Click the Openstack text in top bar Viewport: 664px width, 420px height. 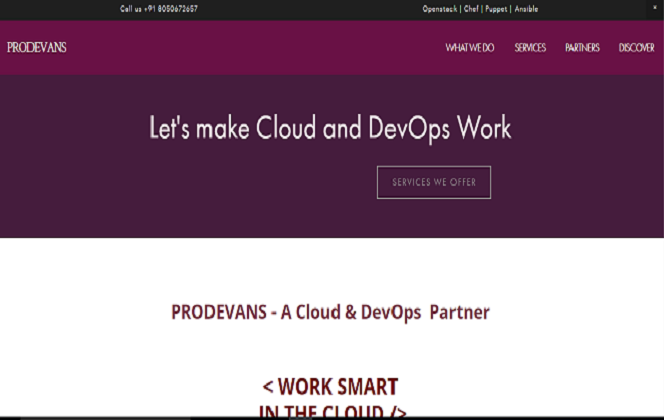pos(440,9)
